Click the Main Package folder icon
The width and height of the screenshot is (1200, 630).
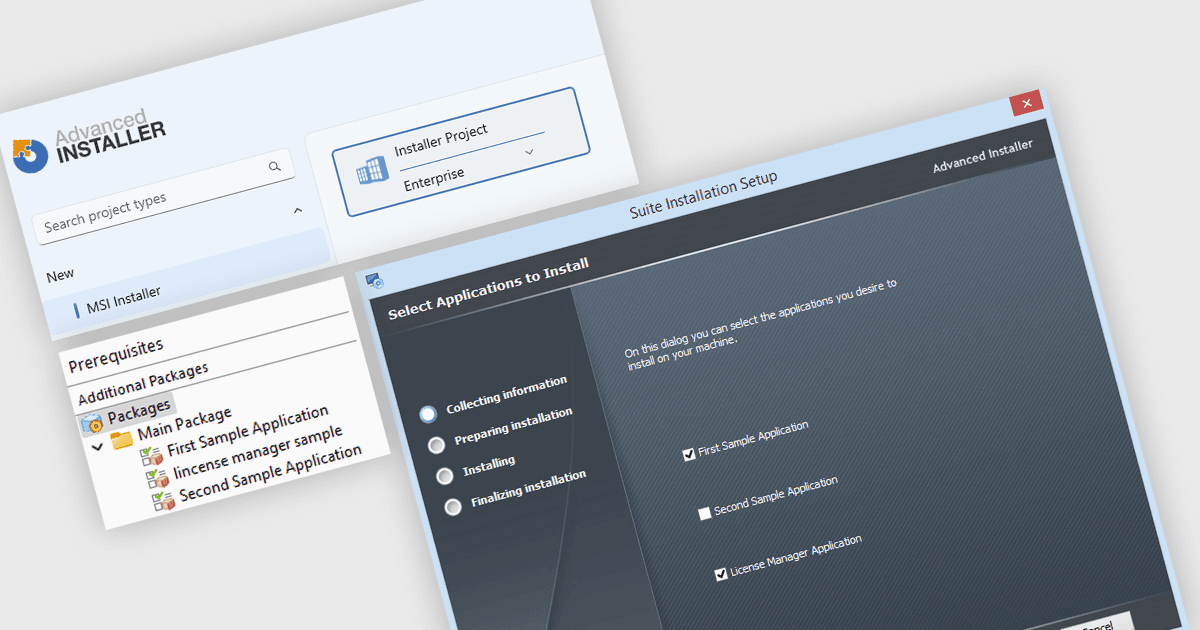coord(122,439)
